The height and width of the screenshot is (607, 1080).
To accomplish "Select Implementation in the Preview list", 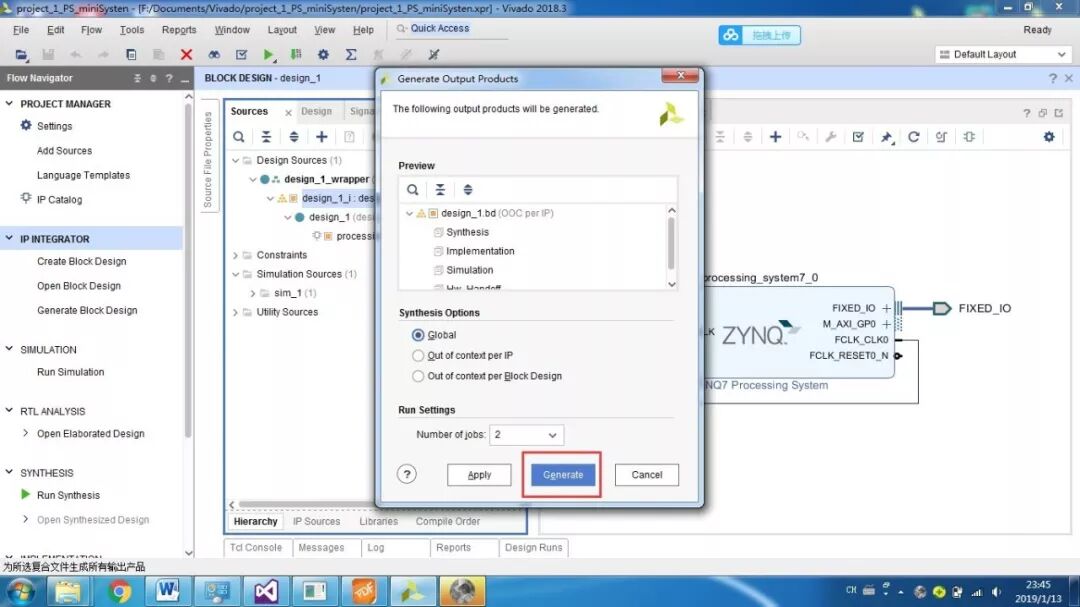I will [480, 251].
